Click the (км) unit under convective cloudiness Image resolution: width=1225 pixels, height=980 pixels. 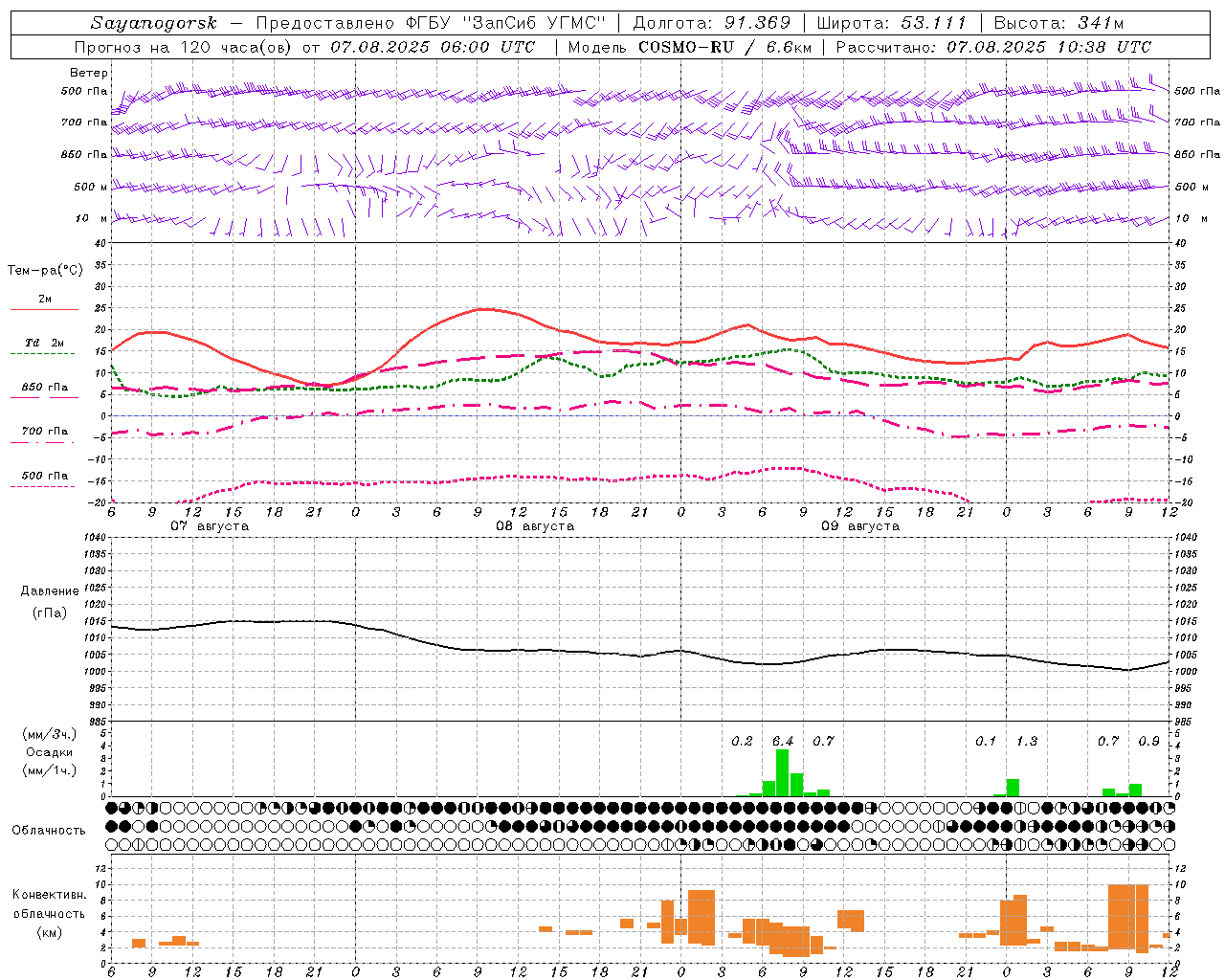coord(50,932)
